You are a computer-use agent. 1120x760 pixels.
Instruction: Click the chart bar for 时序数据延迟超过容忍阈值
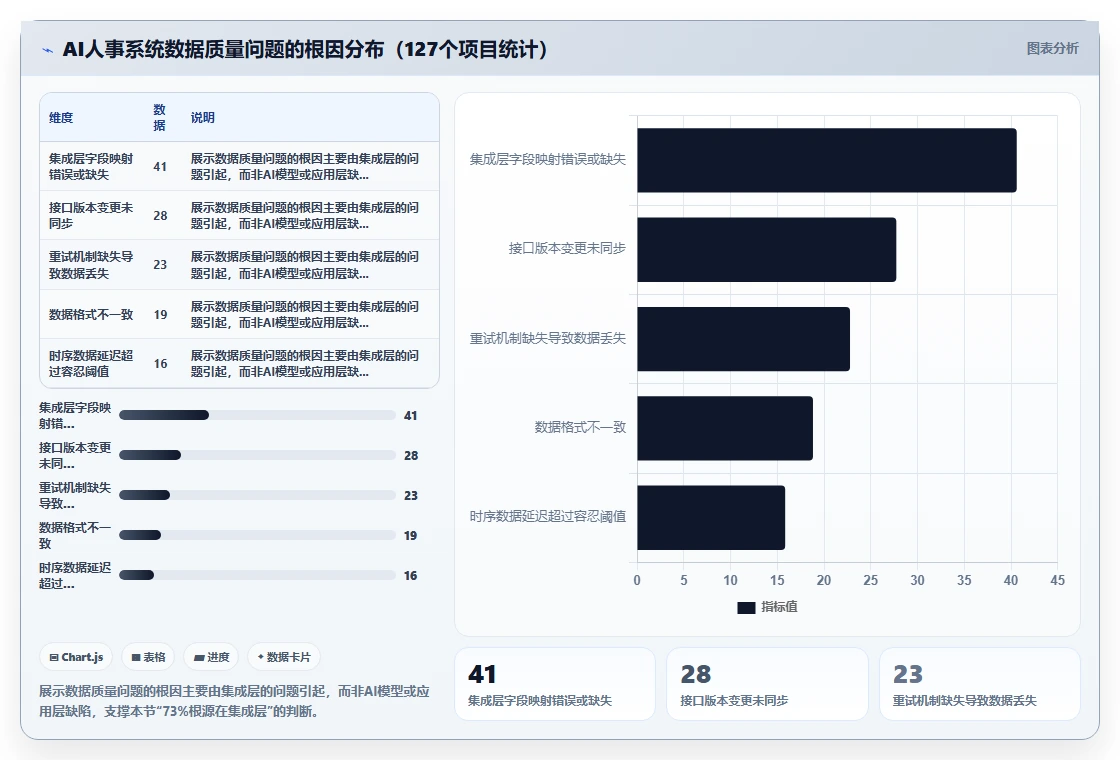(x=711, y=518)
